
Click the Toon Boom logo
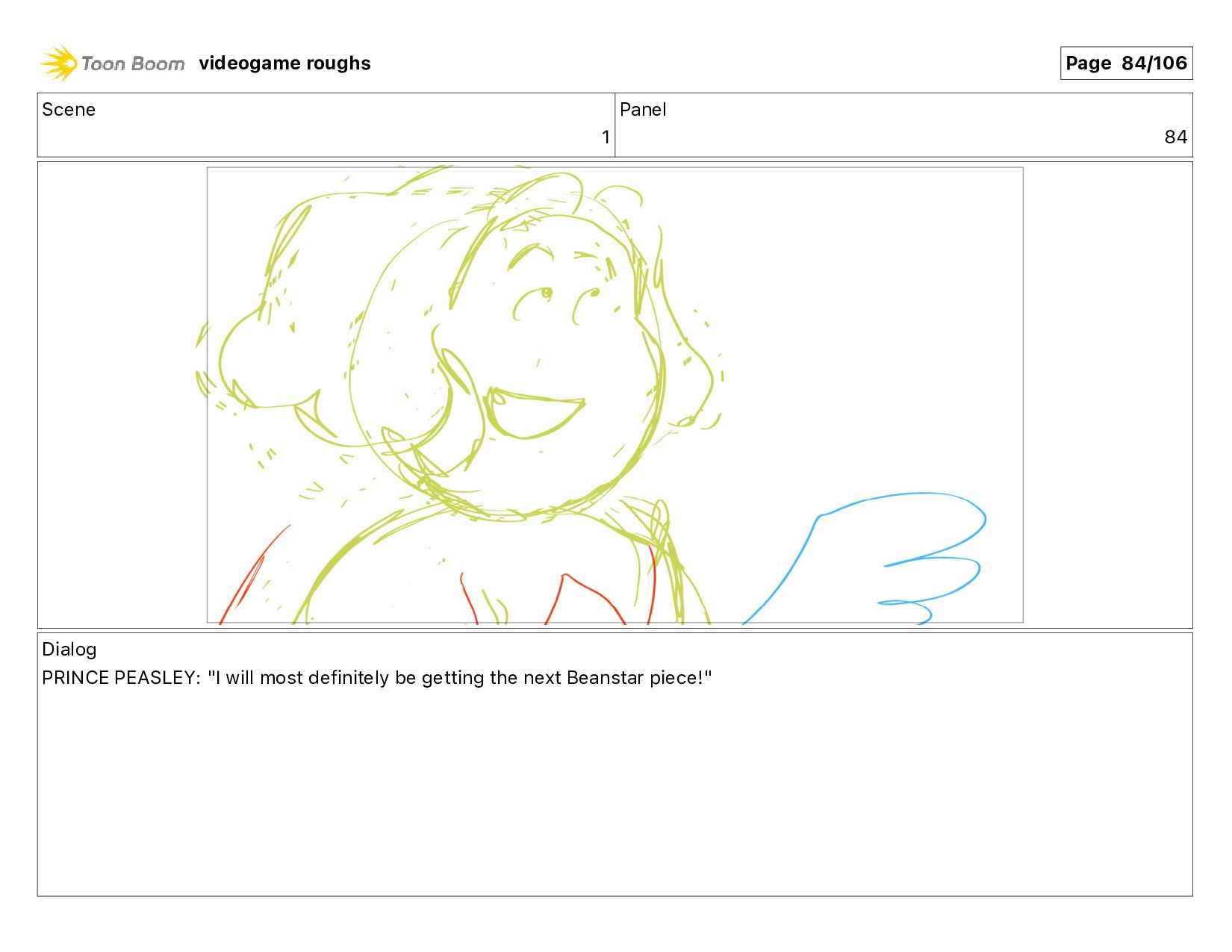(112, 63)
